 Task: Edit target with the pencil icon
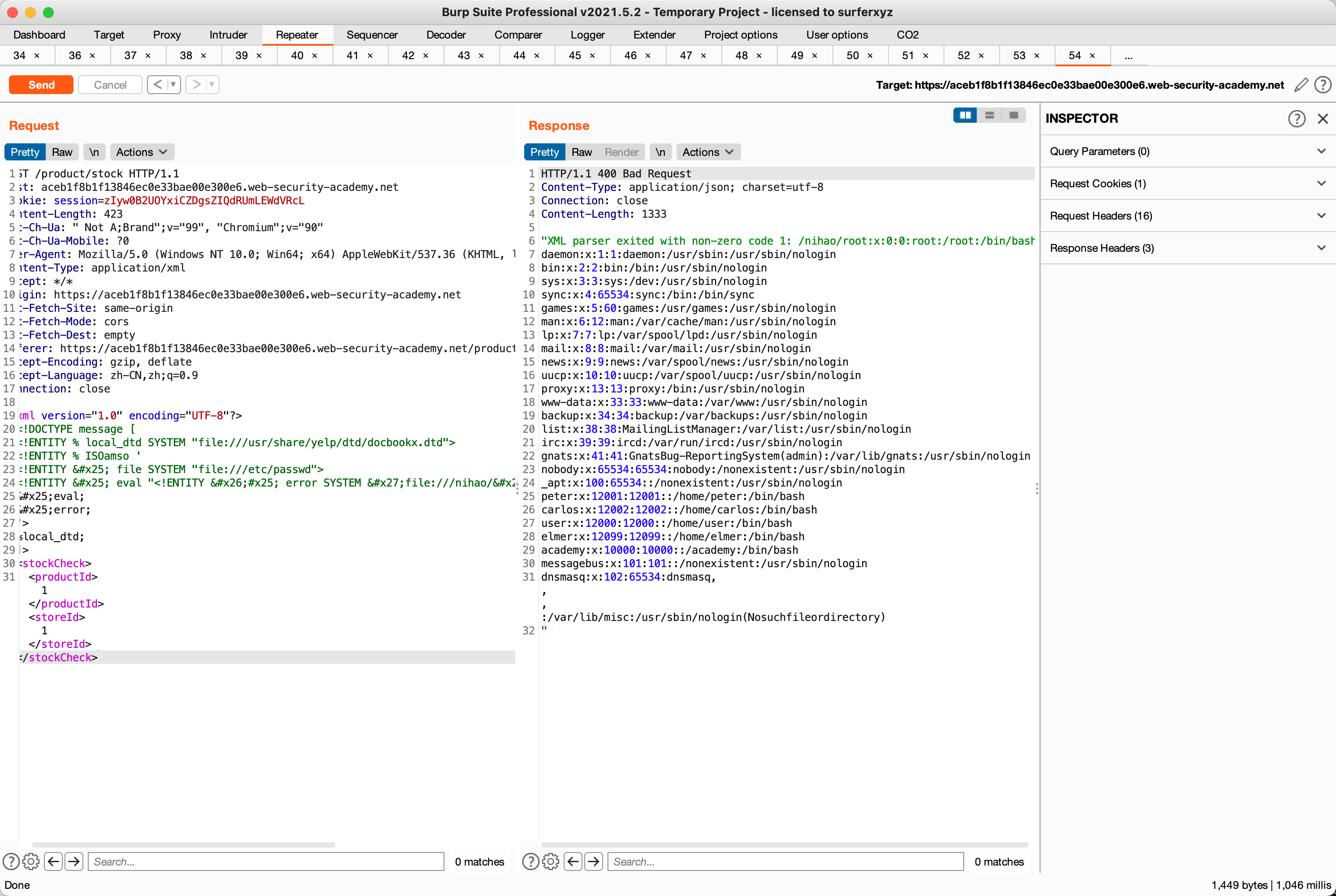(1301, 85)
